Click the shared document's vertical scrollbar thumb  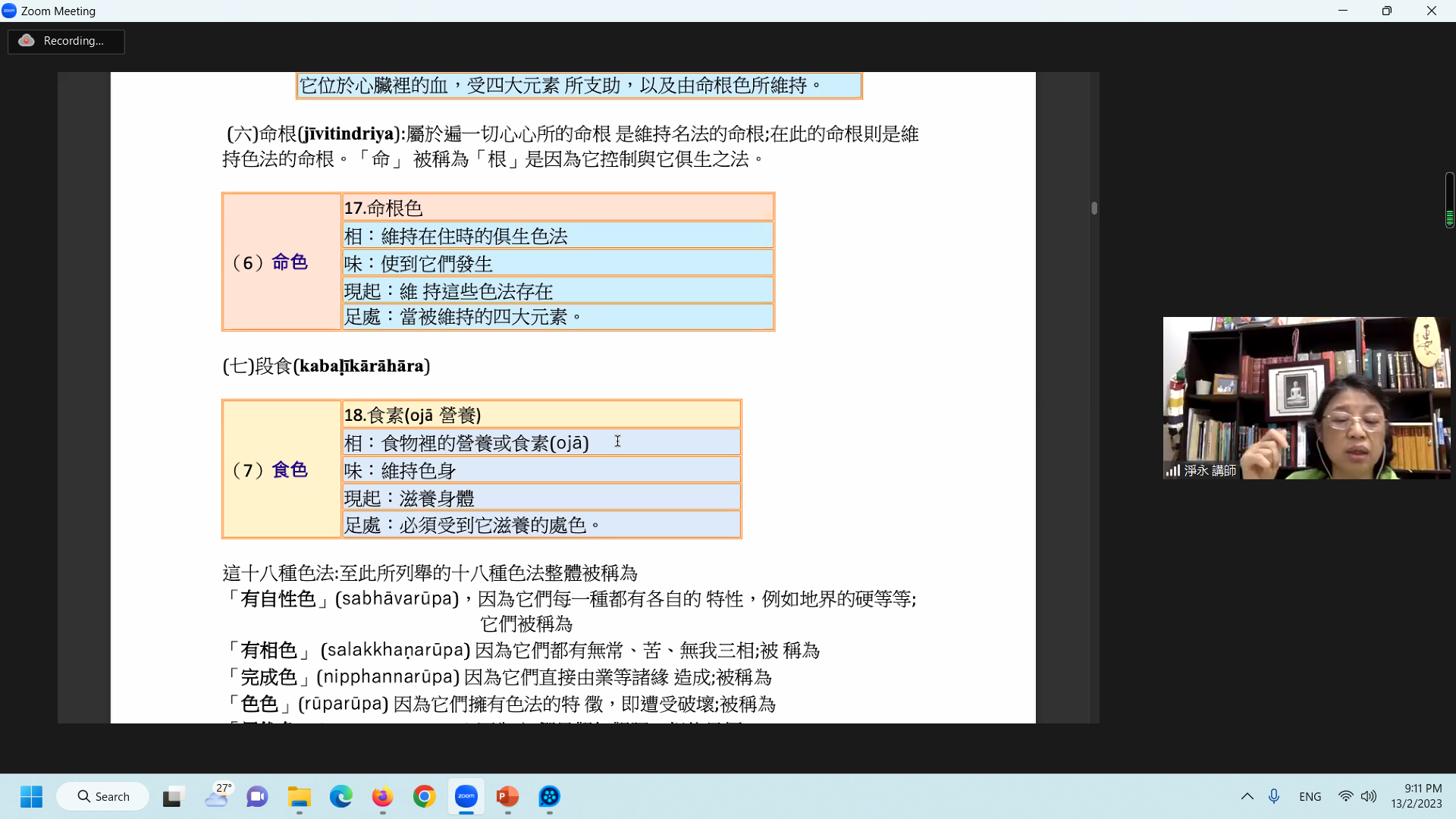[1094, 208]
